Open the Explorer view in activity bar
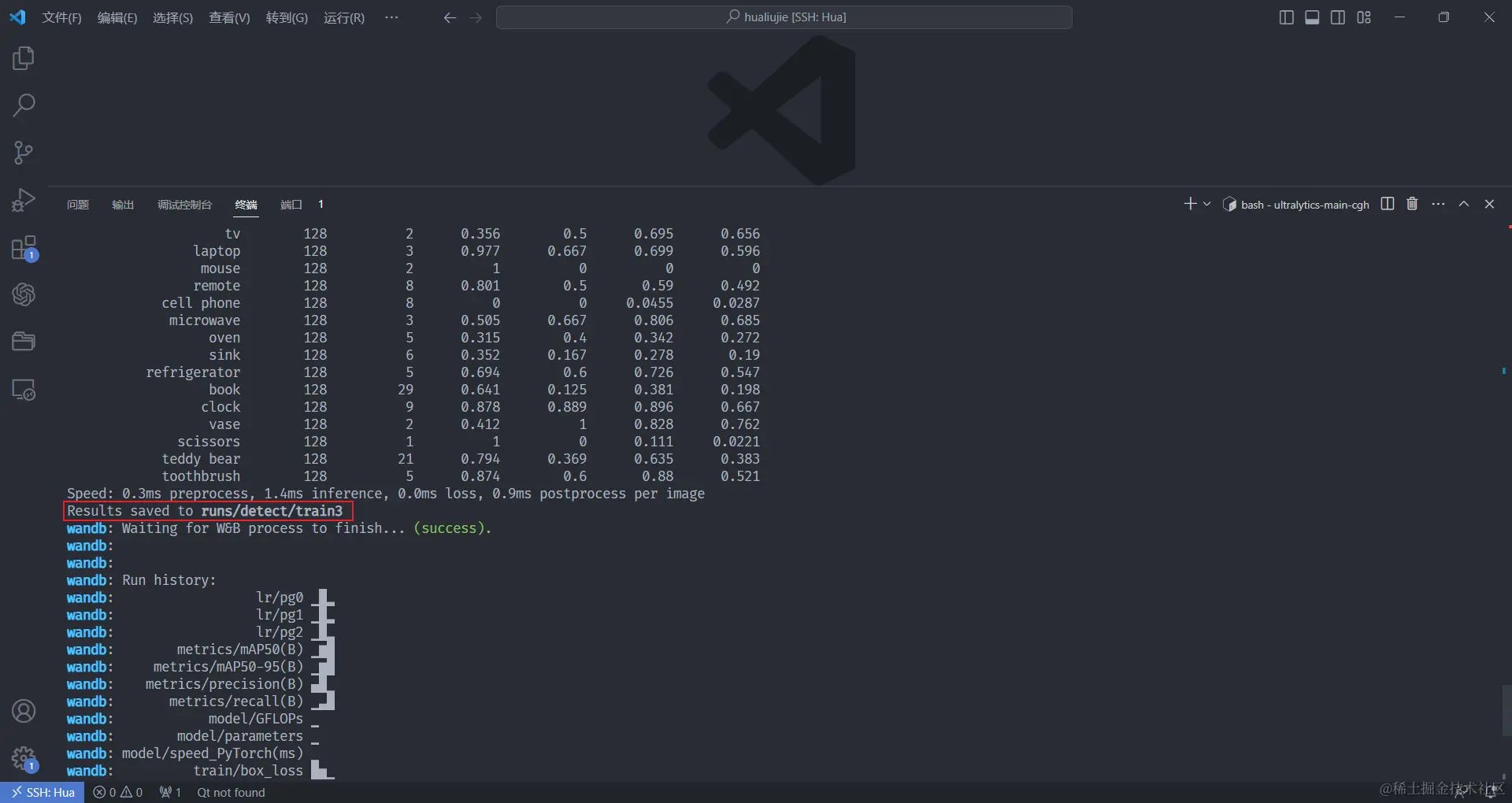The image size is (1512, 803). pos(24,58)
